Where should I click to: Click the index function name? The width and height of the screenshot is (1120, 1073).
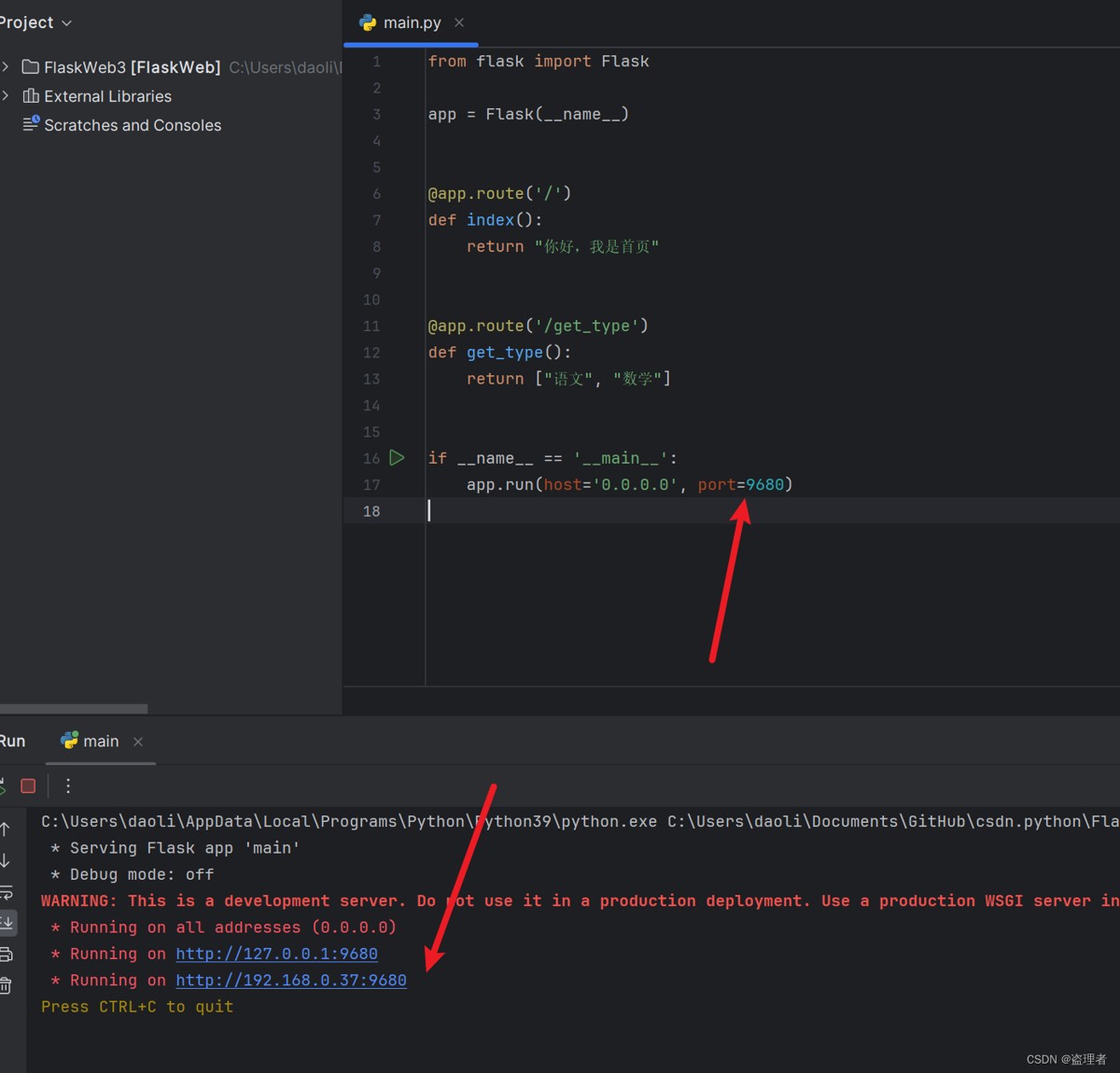(490, 219)
